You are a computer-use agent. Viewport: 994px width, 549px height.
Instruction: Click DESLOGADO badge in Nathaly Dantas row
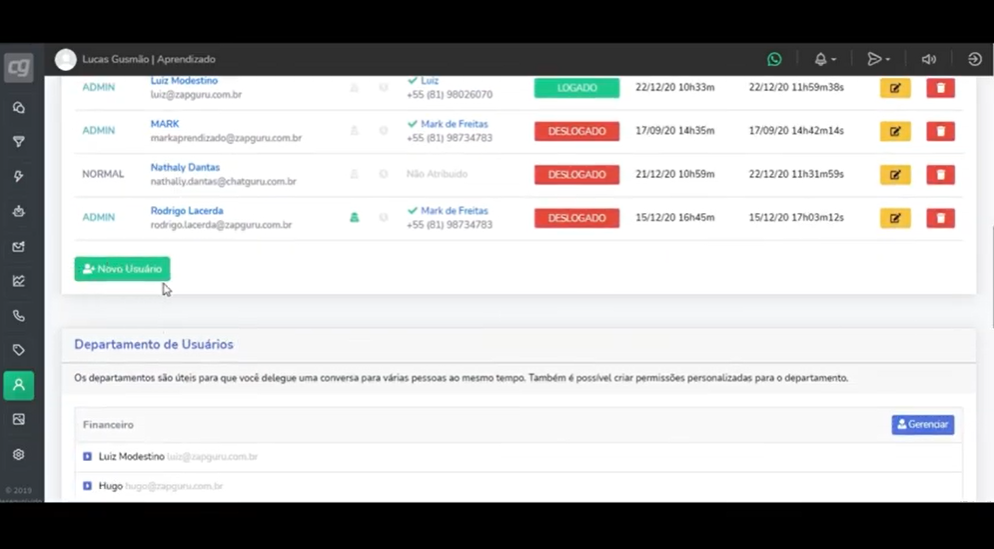(x=577, y=174)
